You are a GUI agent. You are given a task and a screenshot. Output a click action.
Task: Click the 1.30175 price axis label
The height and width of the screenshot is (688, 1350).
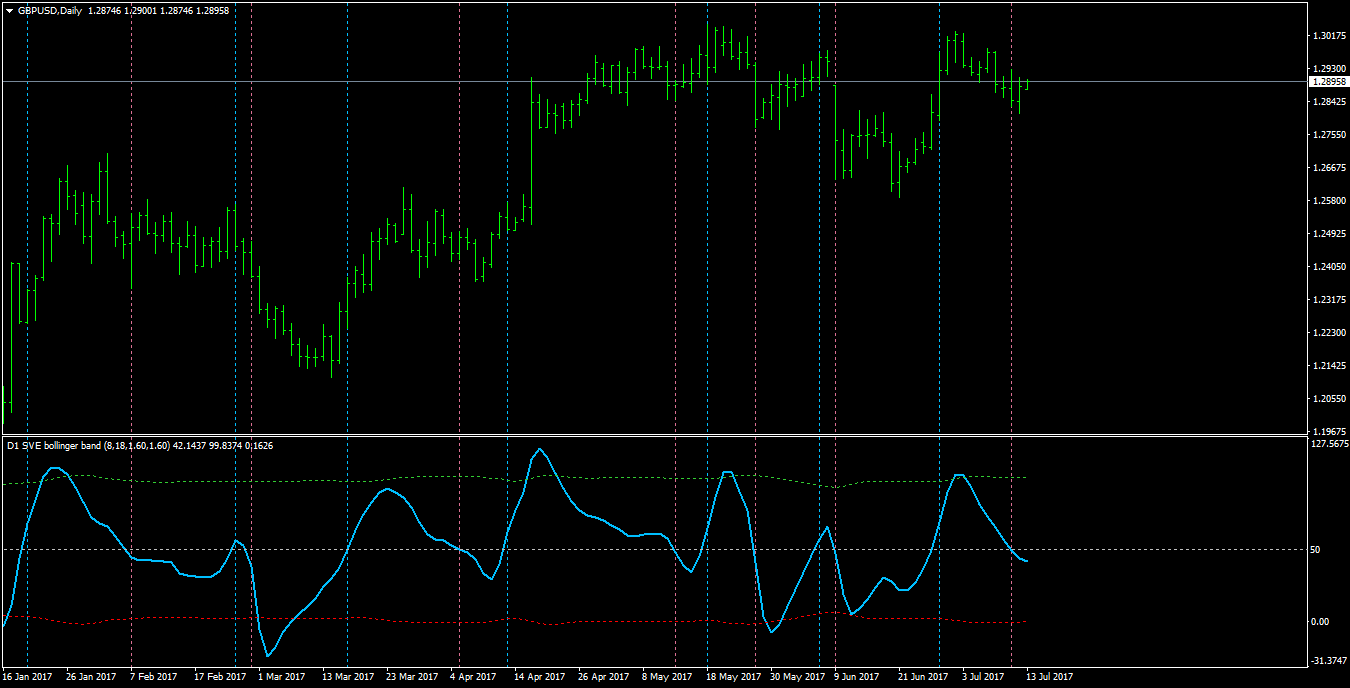click(x=1332, y=36)
